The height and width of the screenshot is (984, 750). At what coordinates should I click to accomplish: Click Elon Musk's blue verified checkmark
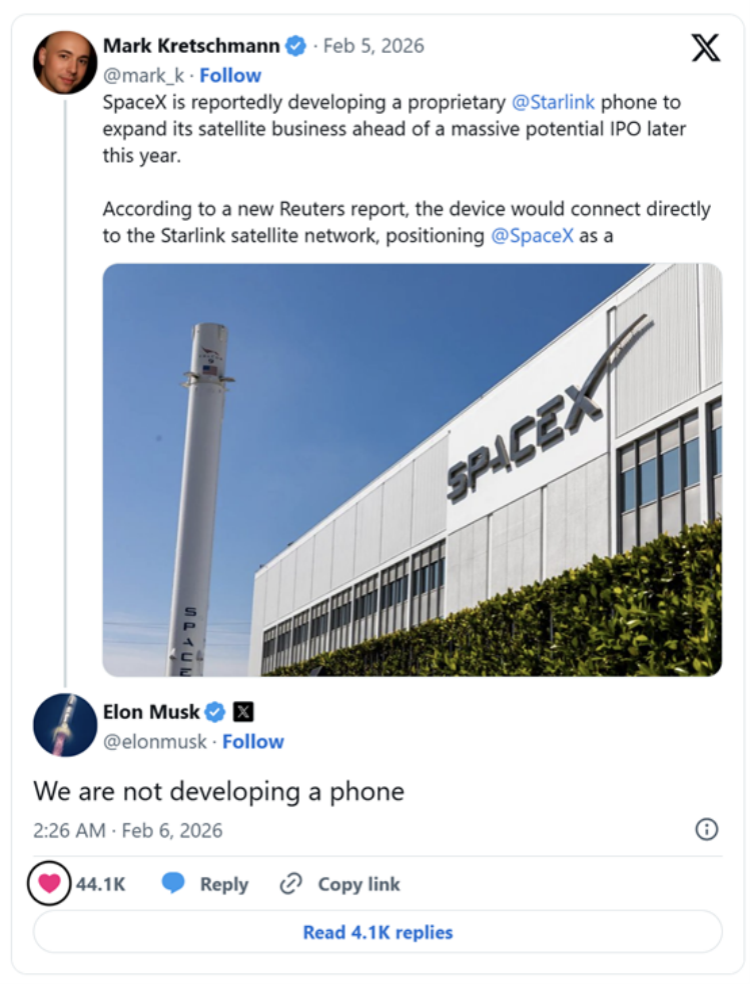coord(215,713)
